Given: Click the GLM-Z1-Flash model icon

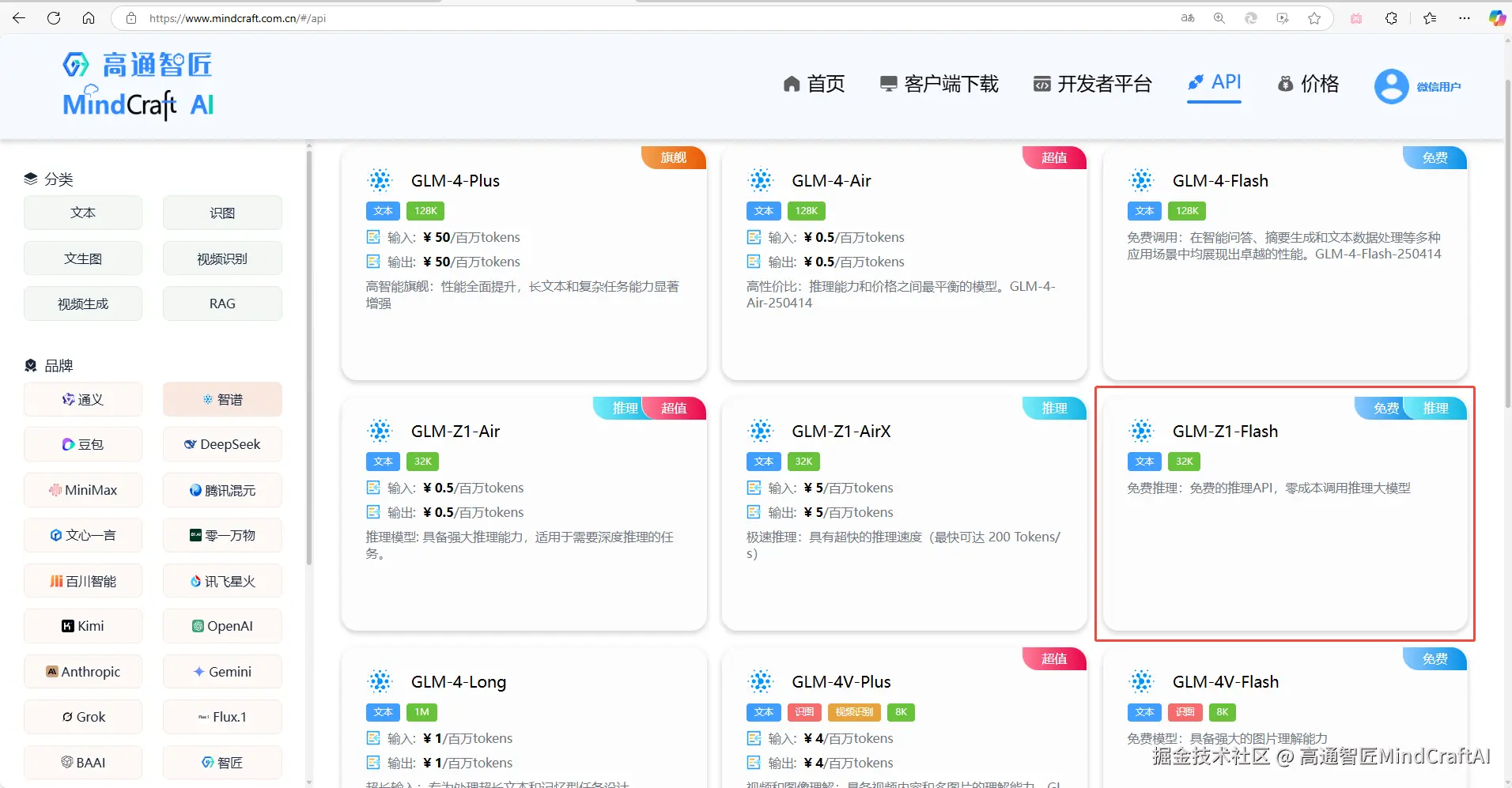Looking at the screenshot, I should (1141, 431).
